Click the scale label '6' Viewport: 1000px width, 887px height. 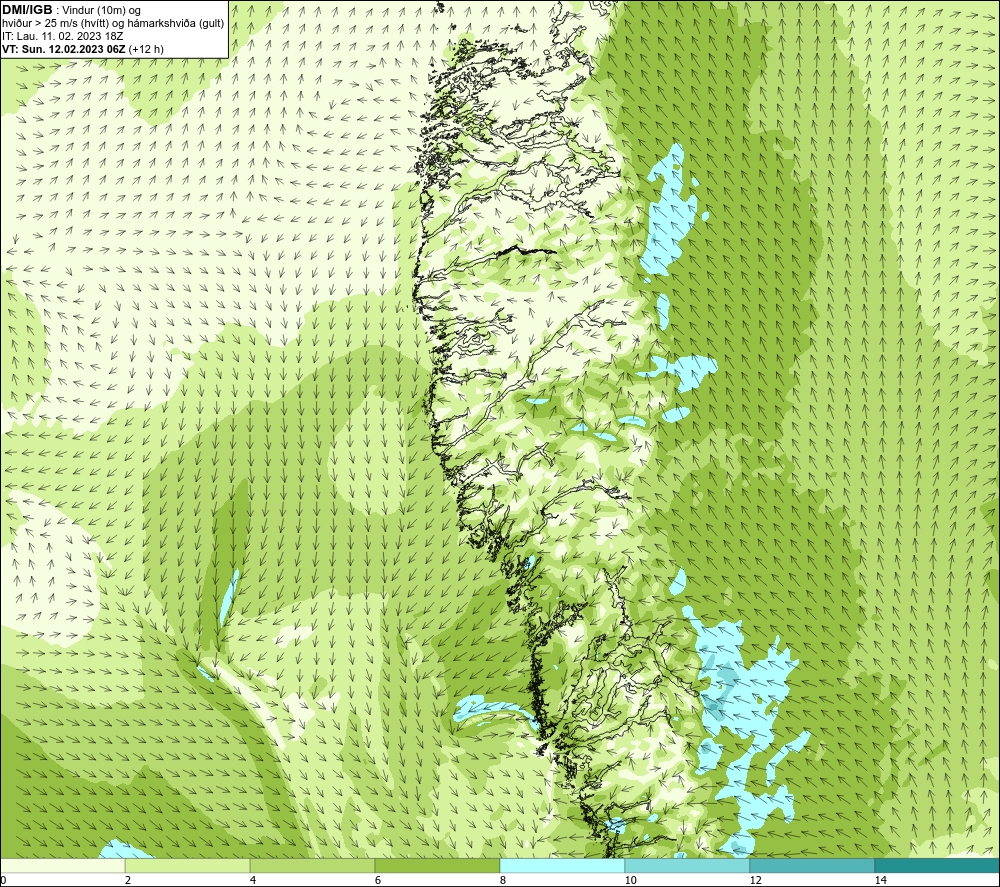click(x=378, y=880)
